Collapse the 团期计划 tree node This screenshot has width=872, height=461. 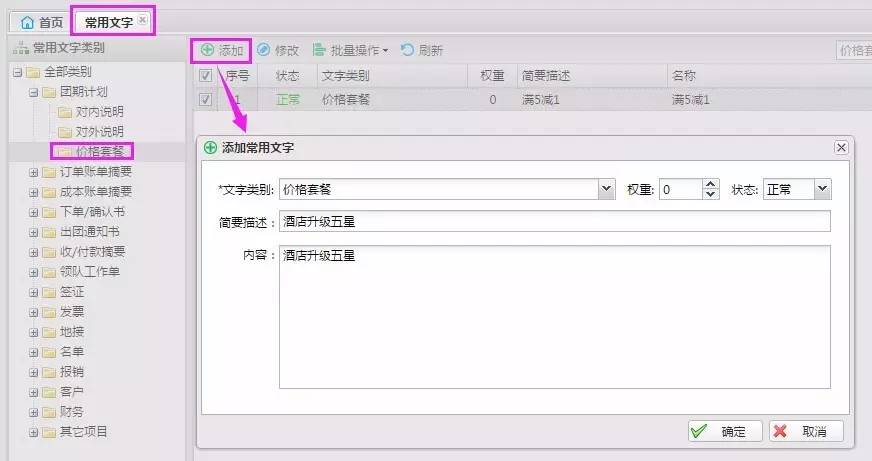pyautogui.click(x=34, y=92)
